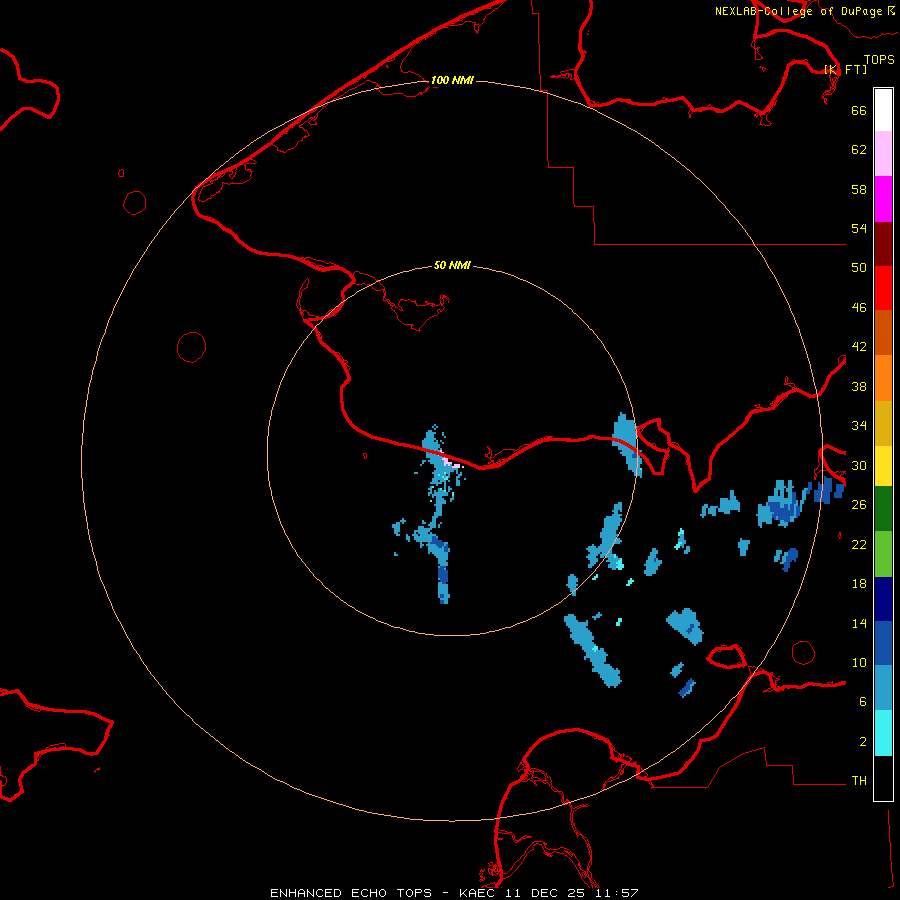Viewport: 900px width, 900px height.
Task: Click the 'ENHANCED ECHO TOPS' caption text
Action: [x=351, y=893]
